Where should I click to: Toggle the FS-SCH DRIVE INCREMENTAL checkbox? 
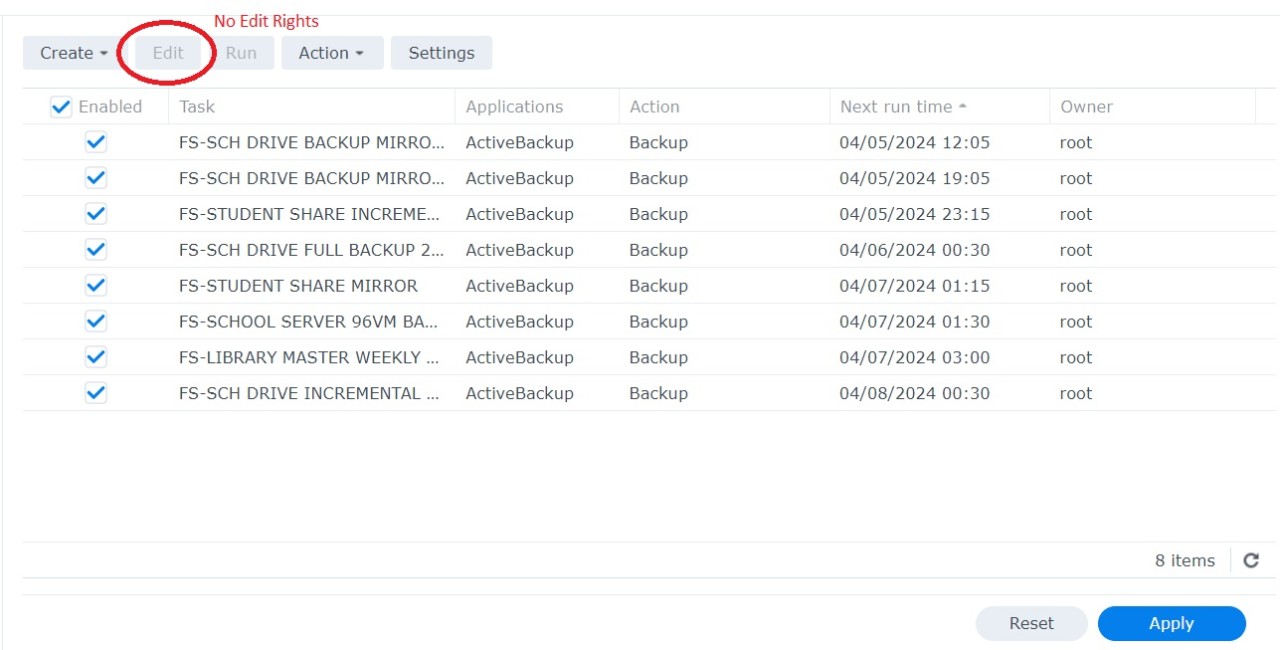tap(96, 393)
